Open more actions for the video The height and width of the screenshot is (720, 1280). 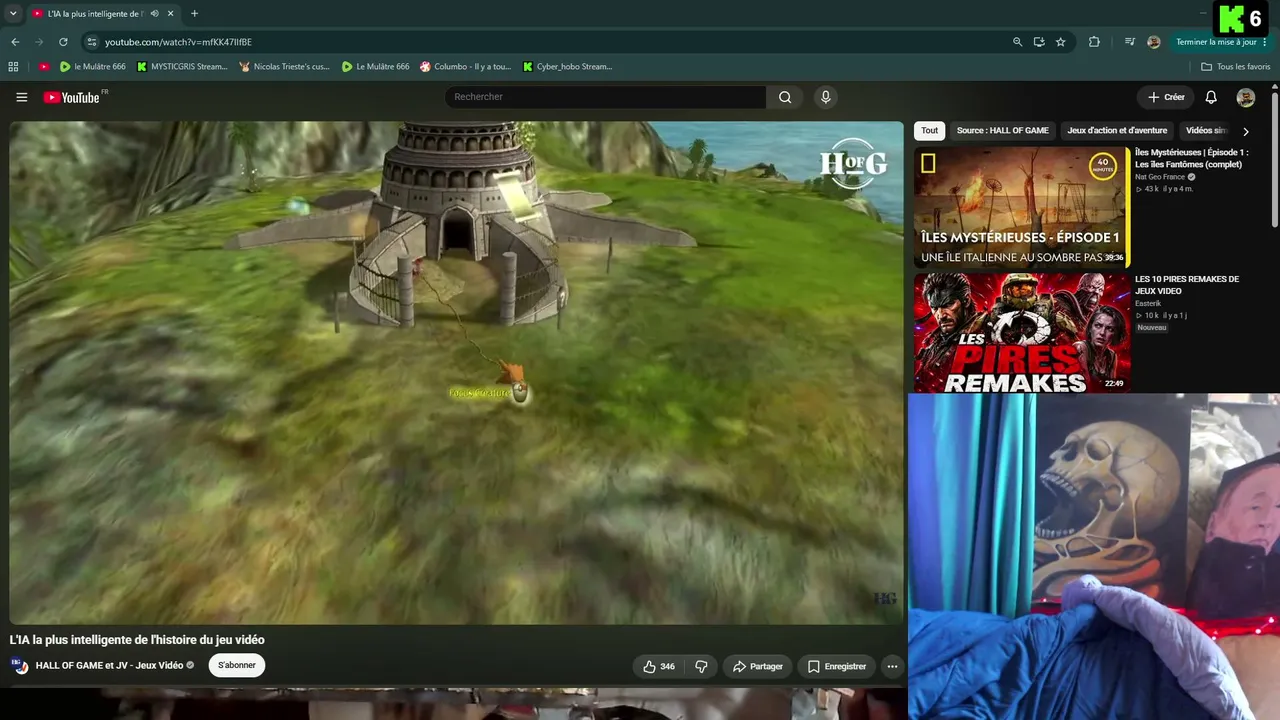[x=892, y=666]
